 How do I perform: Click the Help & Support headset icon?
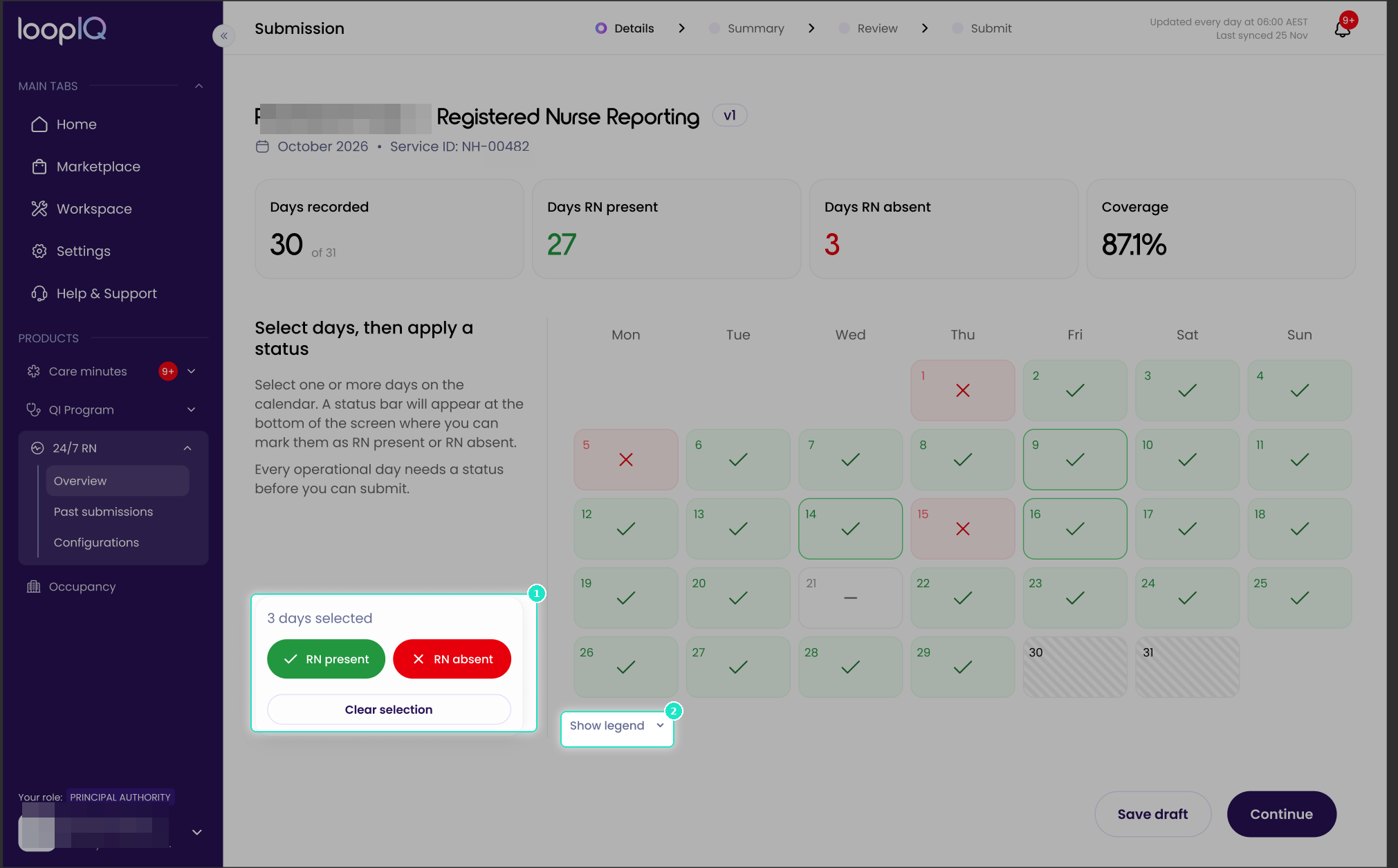pyautogui.click(x=39, y=293)
